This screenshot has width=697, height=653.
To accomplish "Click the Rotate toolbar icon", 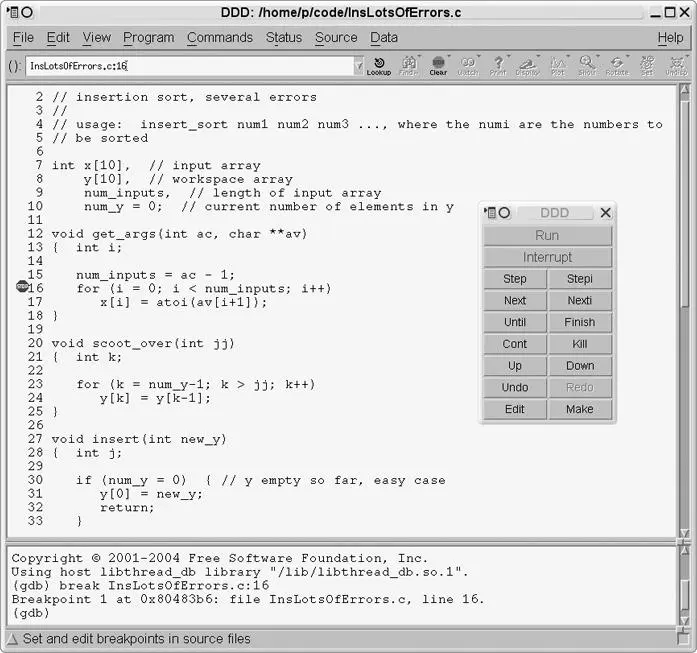I will 617,65.
